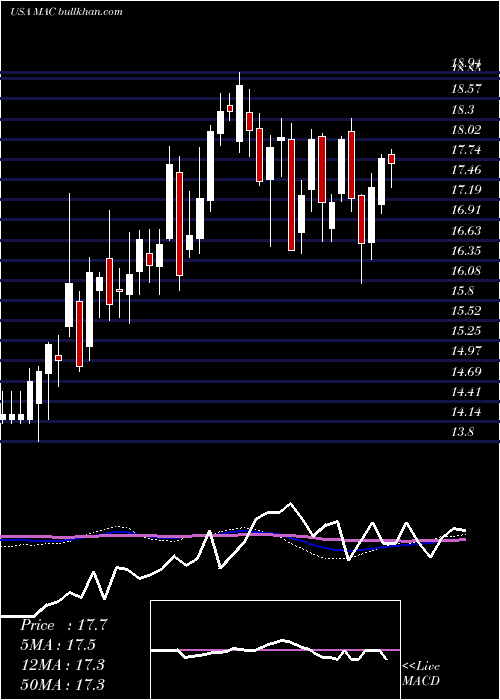Select the 17.19 price axis label

(466, 190)
